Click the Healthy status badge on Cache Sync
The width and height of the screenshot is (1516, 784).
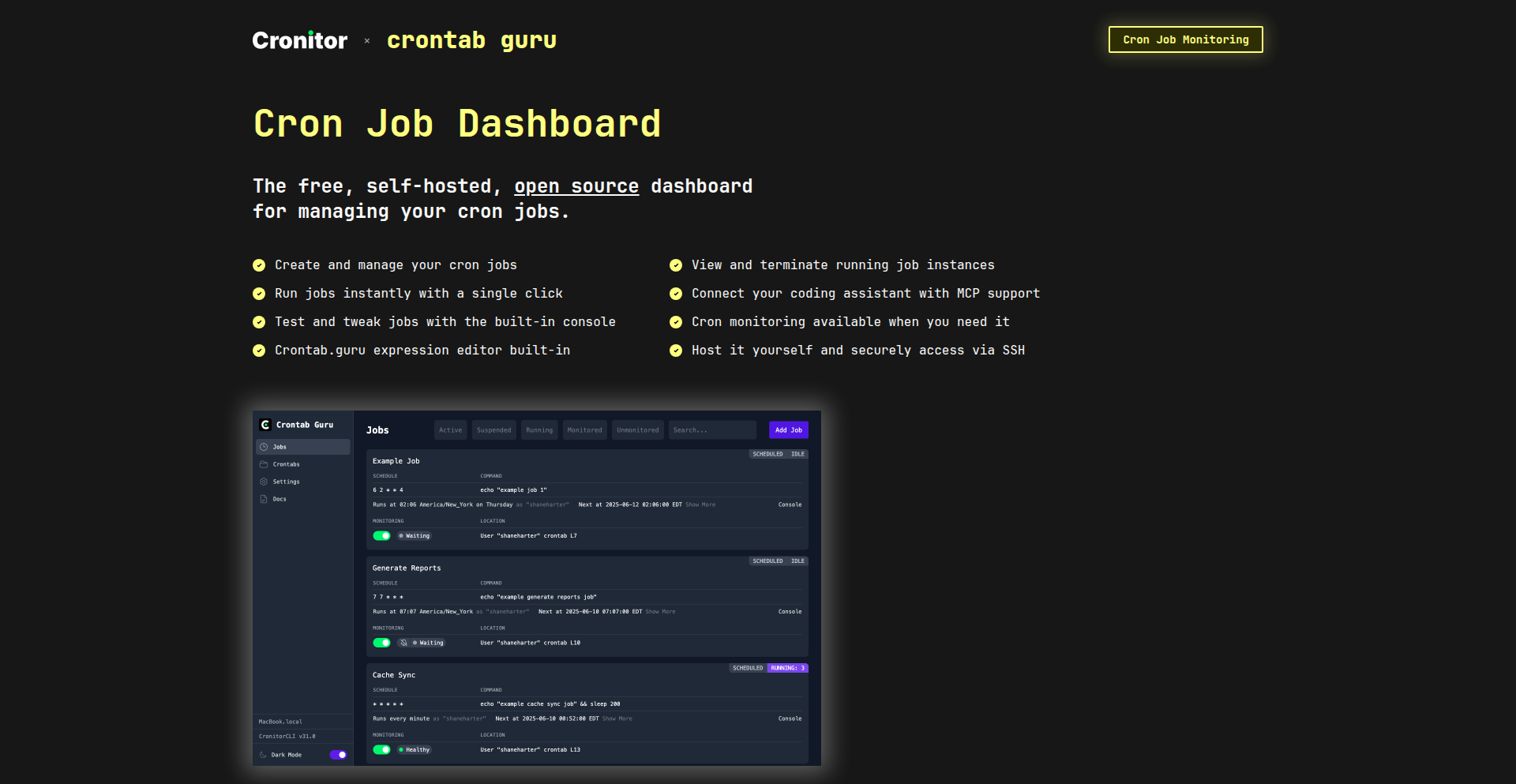[x=415, y=750]
